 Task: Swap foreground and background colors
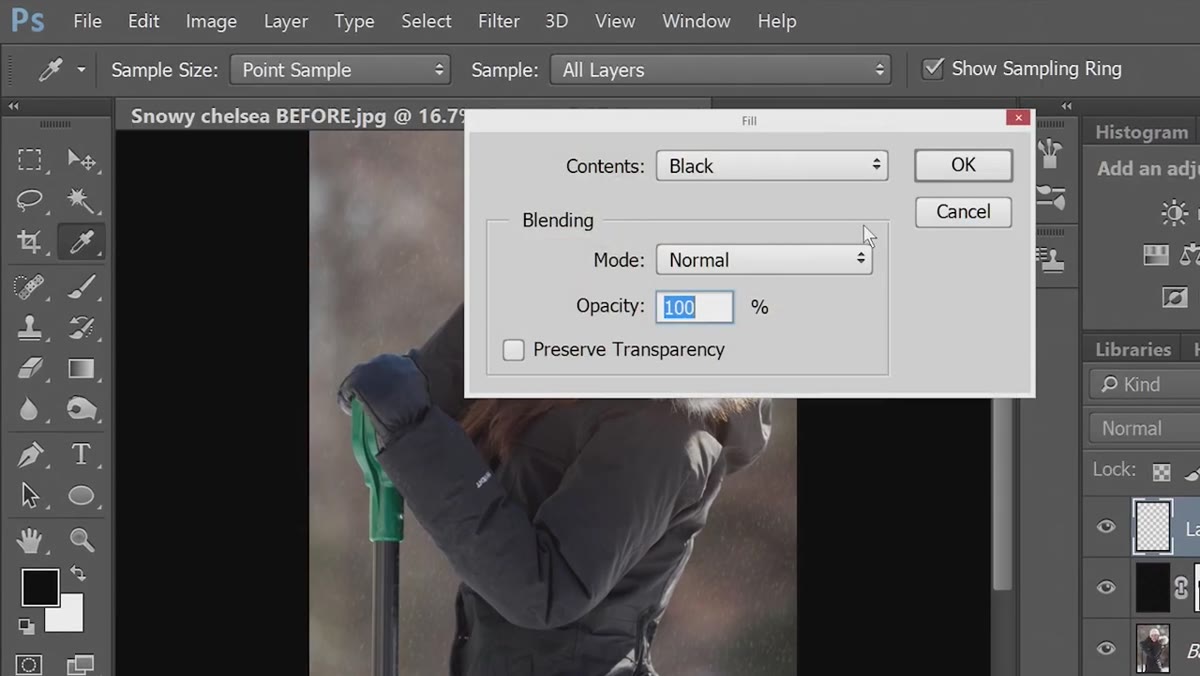point(77,574)
